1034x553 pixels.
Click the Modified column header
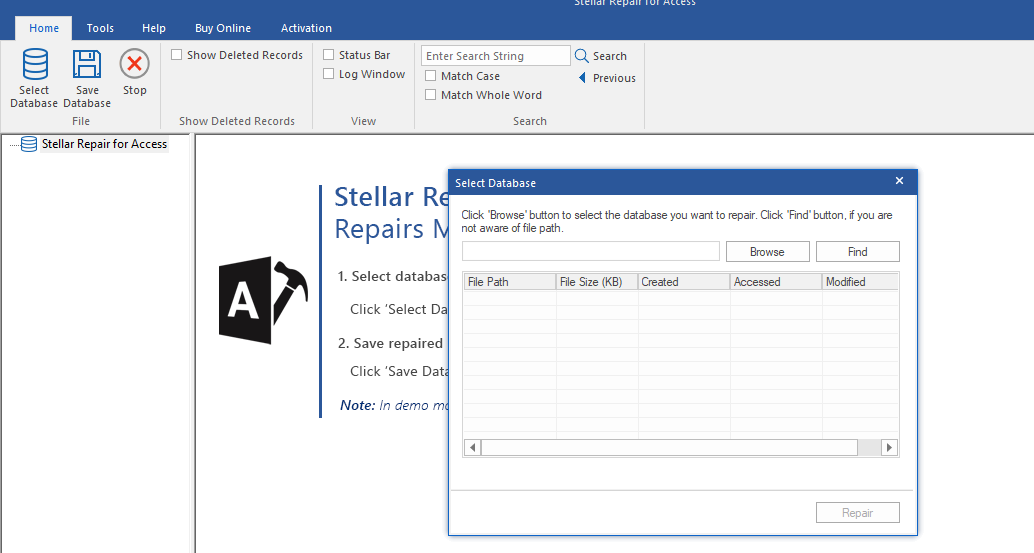click(x=860, y=281)
